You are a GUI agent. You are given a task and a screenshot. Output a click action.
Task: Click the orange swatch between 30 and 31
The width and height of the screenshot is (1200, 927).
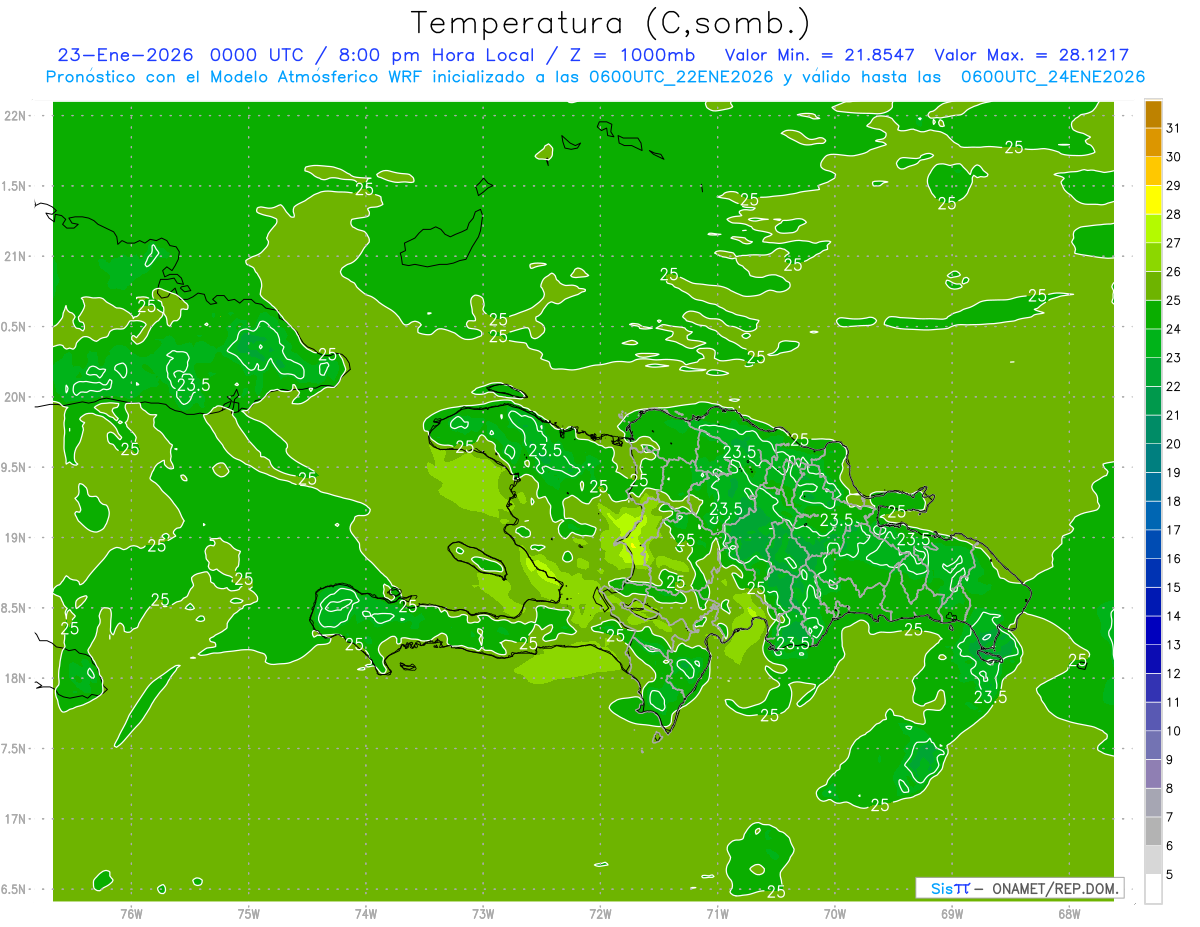[x=1153, y=143]
